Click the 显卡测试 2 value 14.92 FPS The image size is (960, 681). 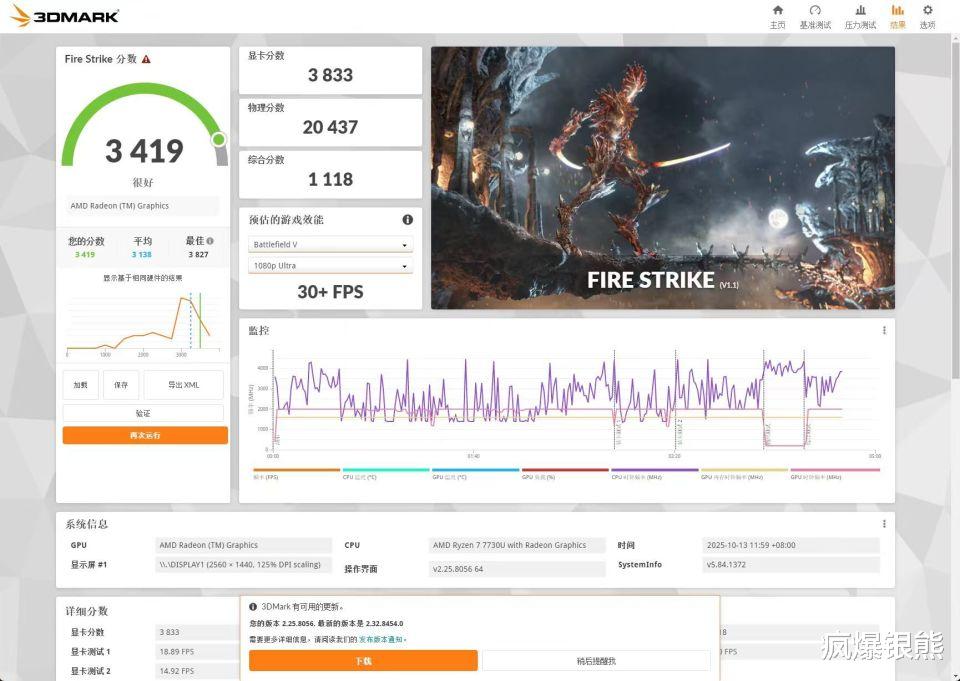pos(177,671)
